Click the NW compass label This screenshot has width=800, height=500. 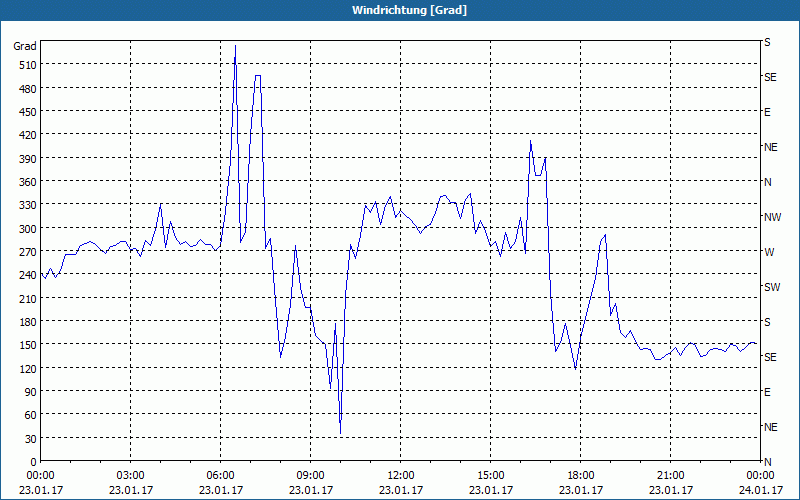pos(772,217)
